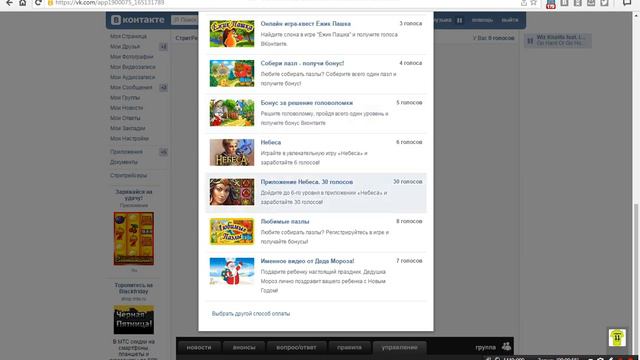Image resolution: width=640 pixels, height=360 pixels.
Task: Select the Именное видео от Деда Мороза title
Action: [307, 261]
